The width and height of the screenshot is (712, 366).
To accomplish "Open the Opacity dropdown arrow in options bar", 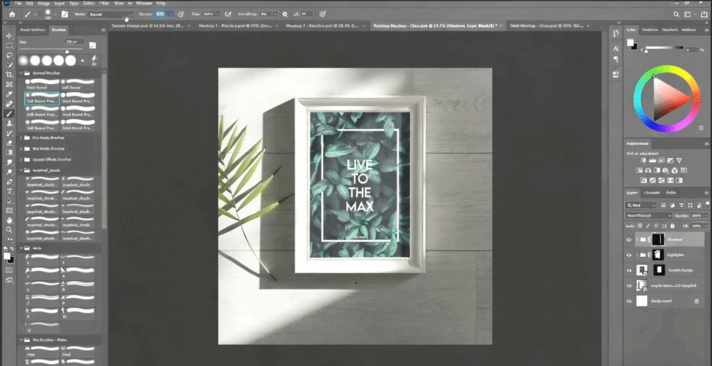I will (170, 15).
